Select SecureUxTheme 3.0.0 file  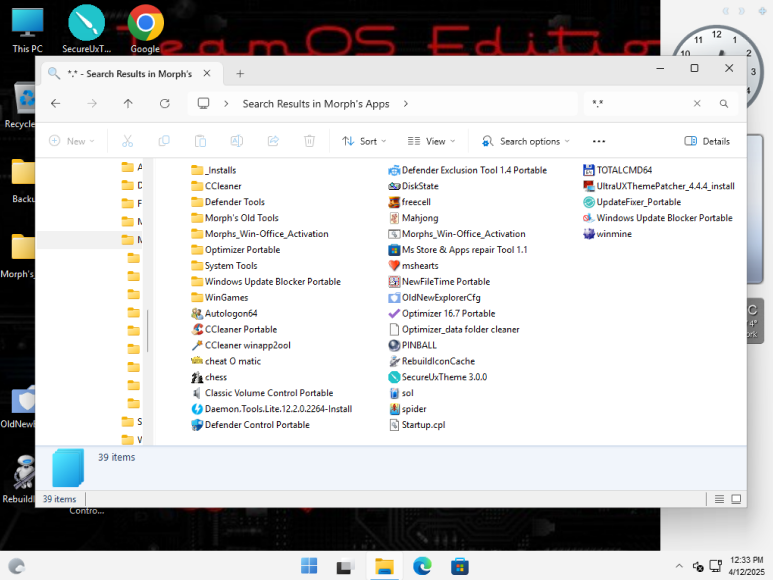coord(438,377)
